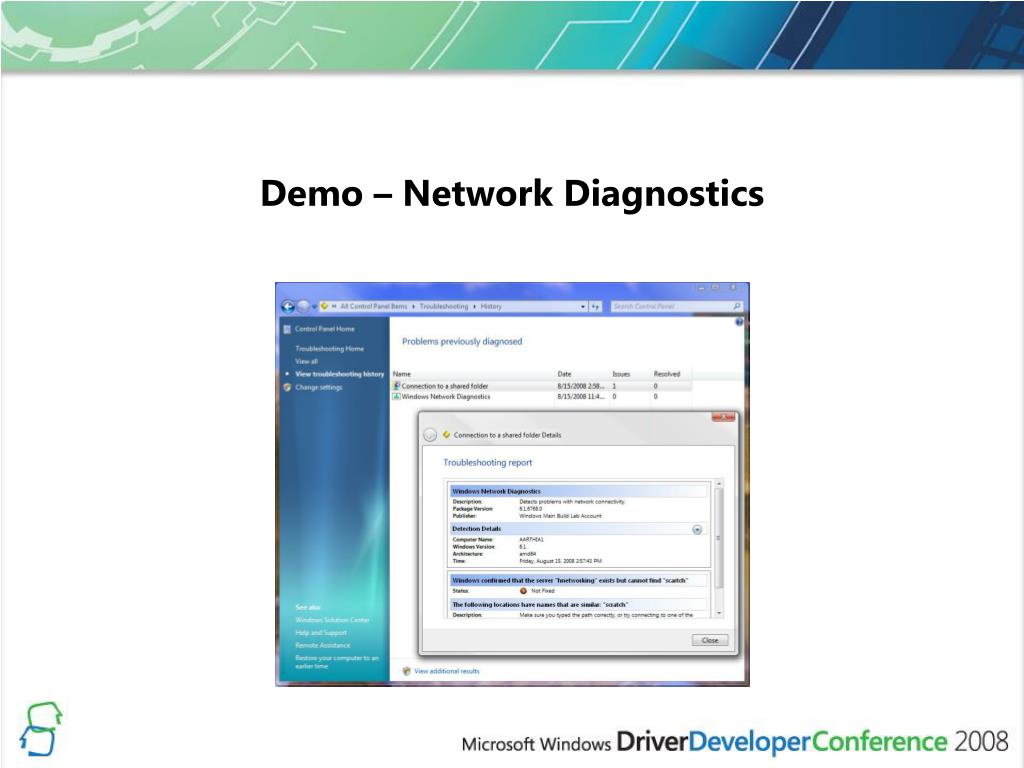Close the details dialog with red X
This screenshot has width=1024, height=768.
click(x=723, y=417)
